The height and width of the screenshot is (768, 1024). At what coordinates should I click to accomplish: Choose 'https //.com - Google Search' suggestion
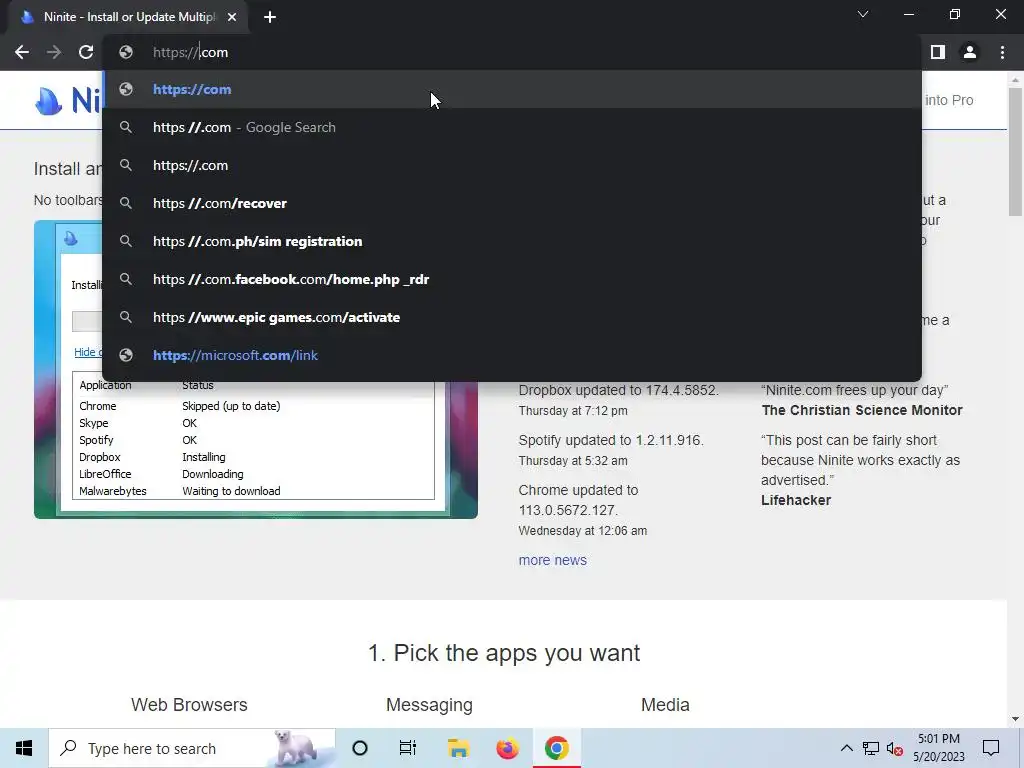tap(512, 127)
